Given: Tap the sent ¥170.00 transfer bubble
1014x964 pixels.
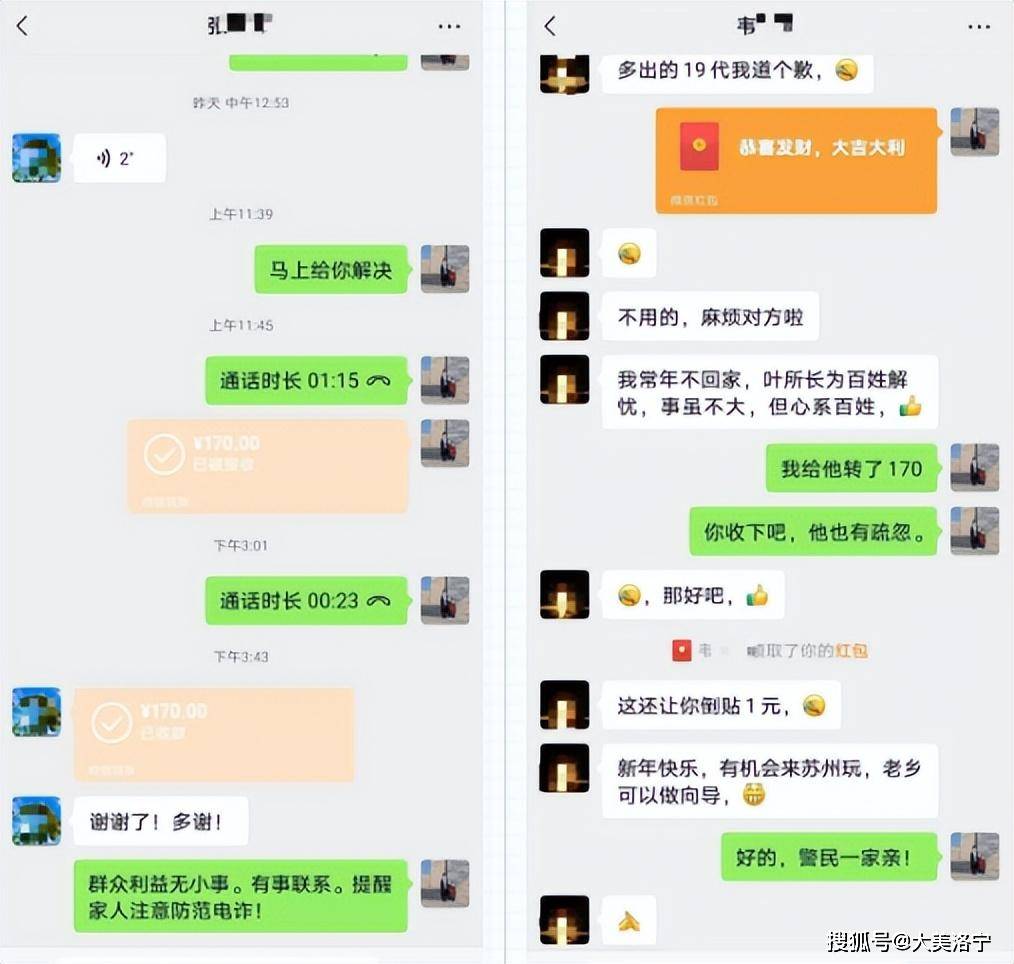Looking at the screenshot, I should click(x=268, y=466).
